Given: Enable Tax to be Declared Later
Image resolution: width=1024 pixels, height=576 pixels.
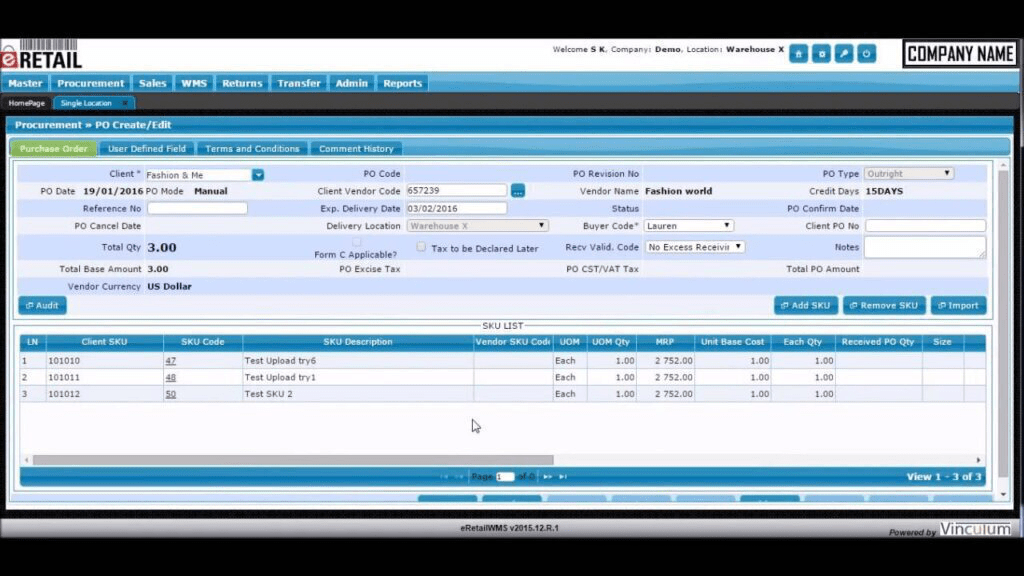Looking at the screenshot, I should (421, 247).
